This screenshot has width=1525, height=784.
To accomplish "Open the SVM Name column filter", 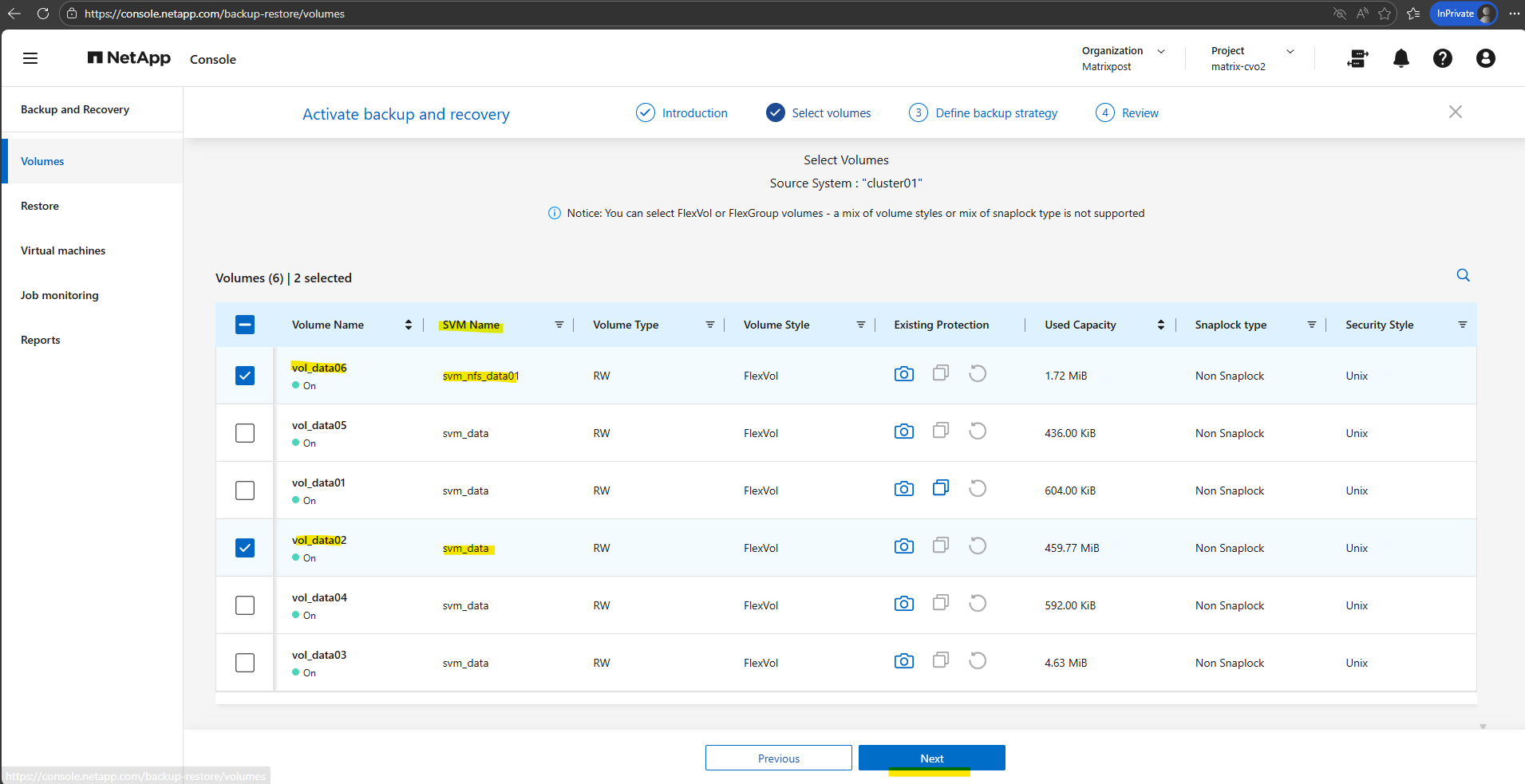I will click(559, 325).
